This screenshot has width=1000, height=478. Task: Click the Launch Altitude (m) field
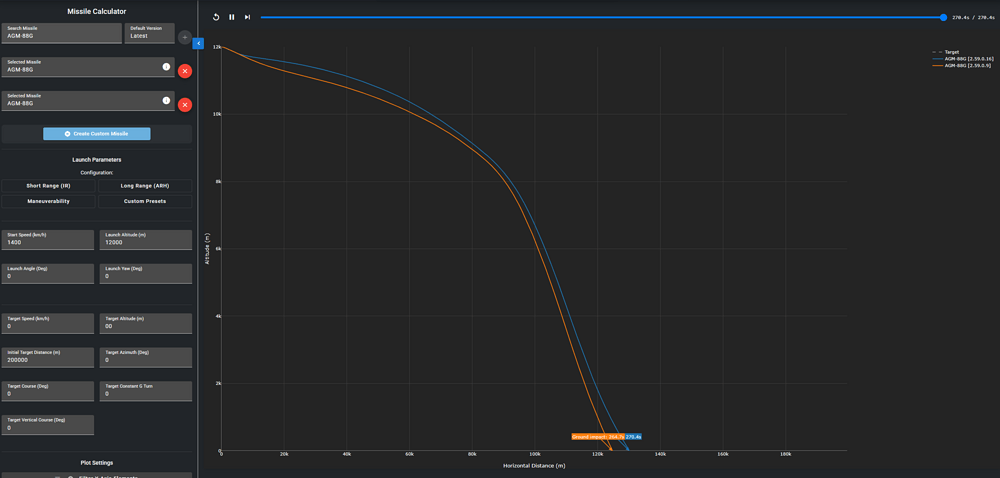pos(145,240)
